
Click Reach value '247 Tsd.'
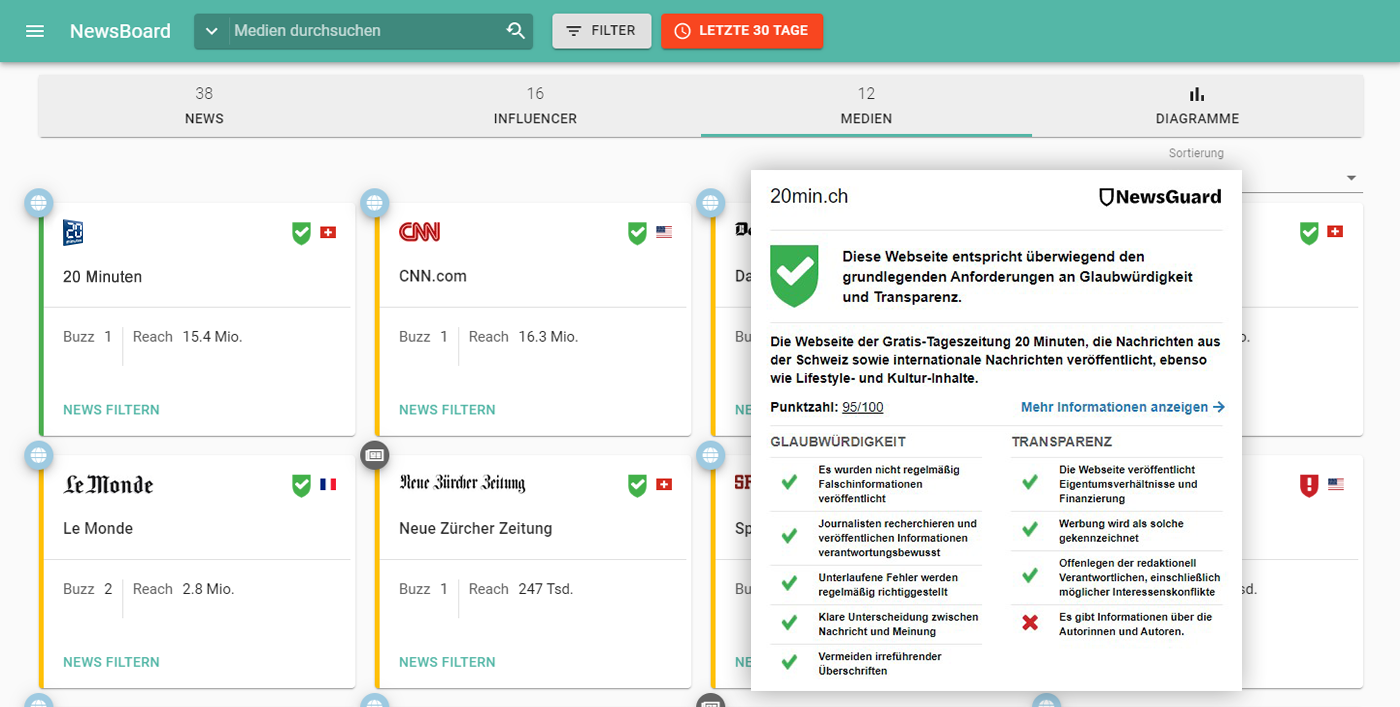546,589
